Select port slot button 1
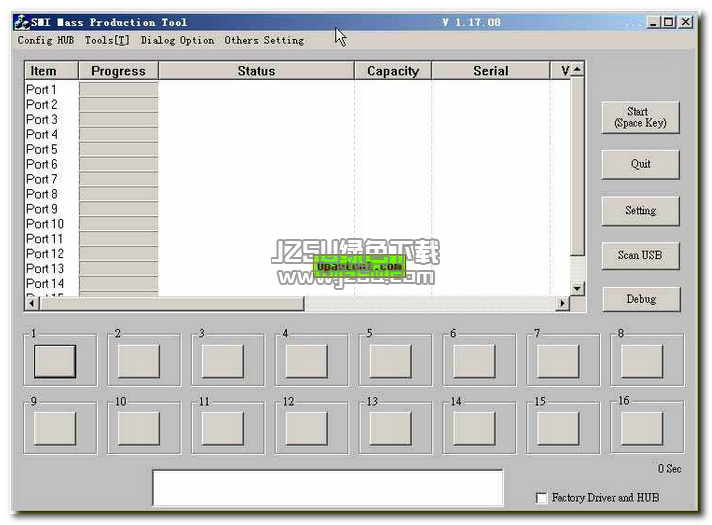This screenshot has width=712, height=525. (55, 361)
